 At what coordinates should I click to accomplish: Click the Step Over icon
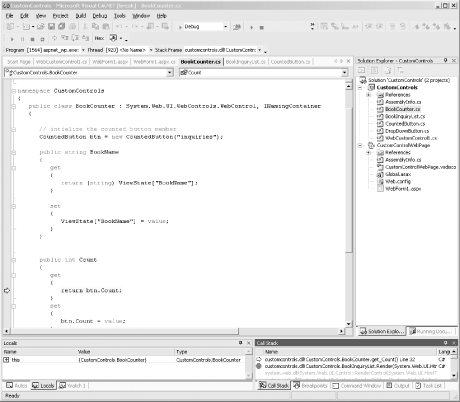tap(75, 38)
